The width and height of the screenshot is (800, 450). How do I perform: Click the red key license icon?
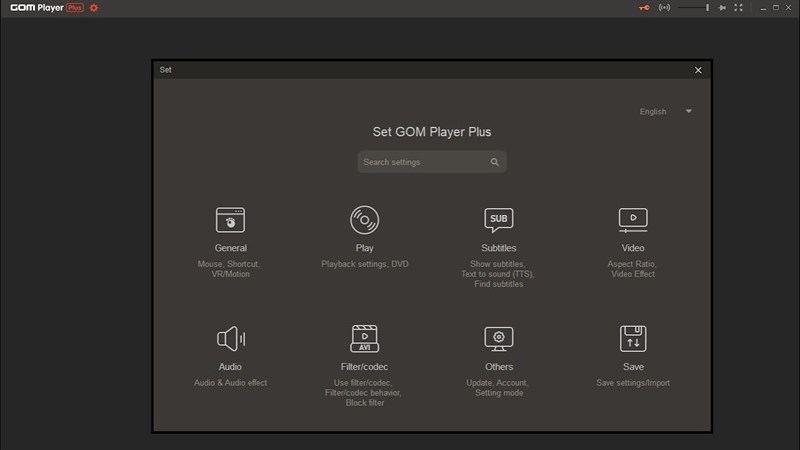644,8
